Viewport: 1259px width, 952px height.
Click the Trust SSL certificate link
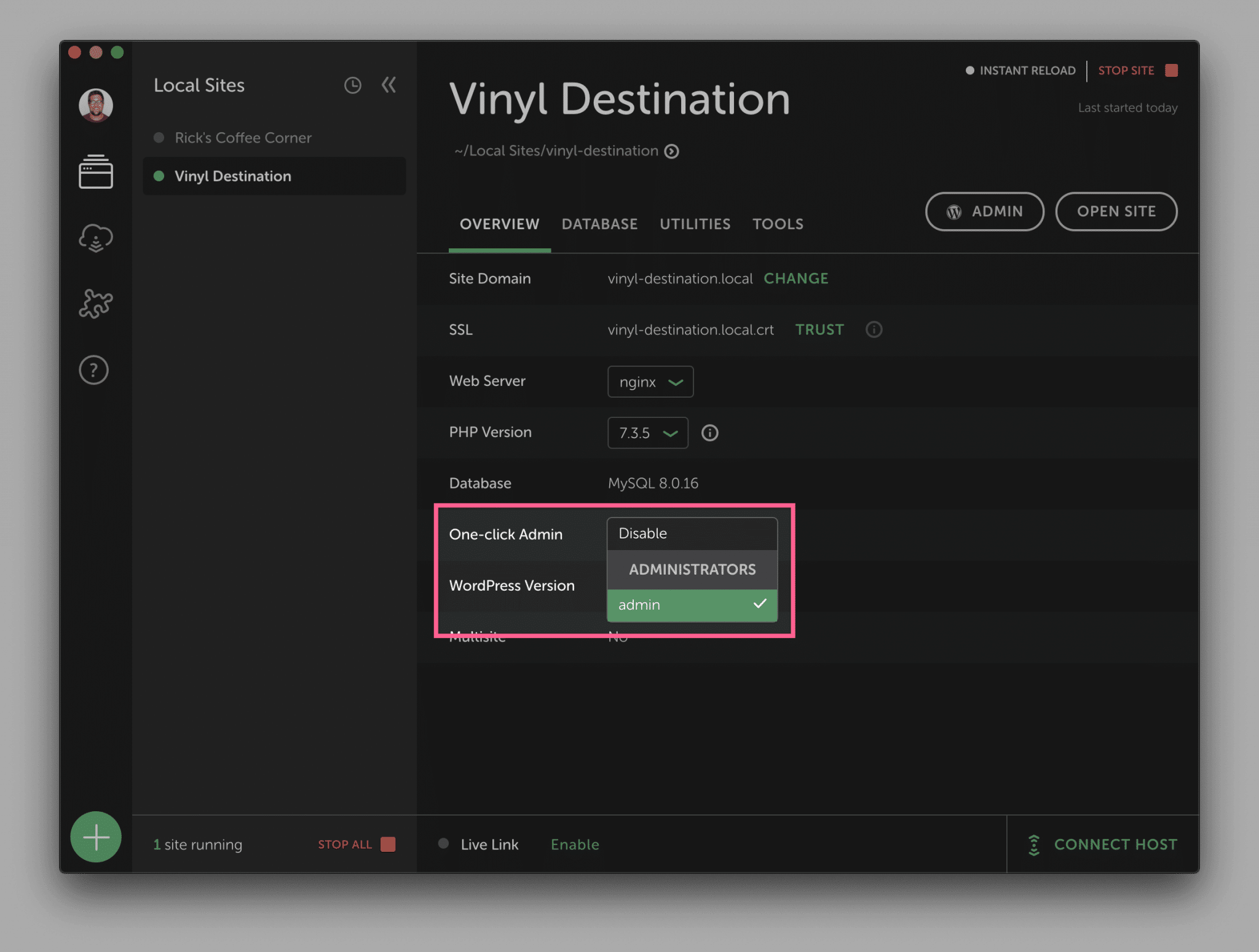819,330
